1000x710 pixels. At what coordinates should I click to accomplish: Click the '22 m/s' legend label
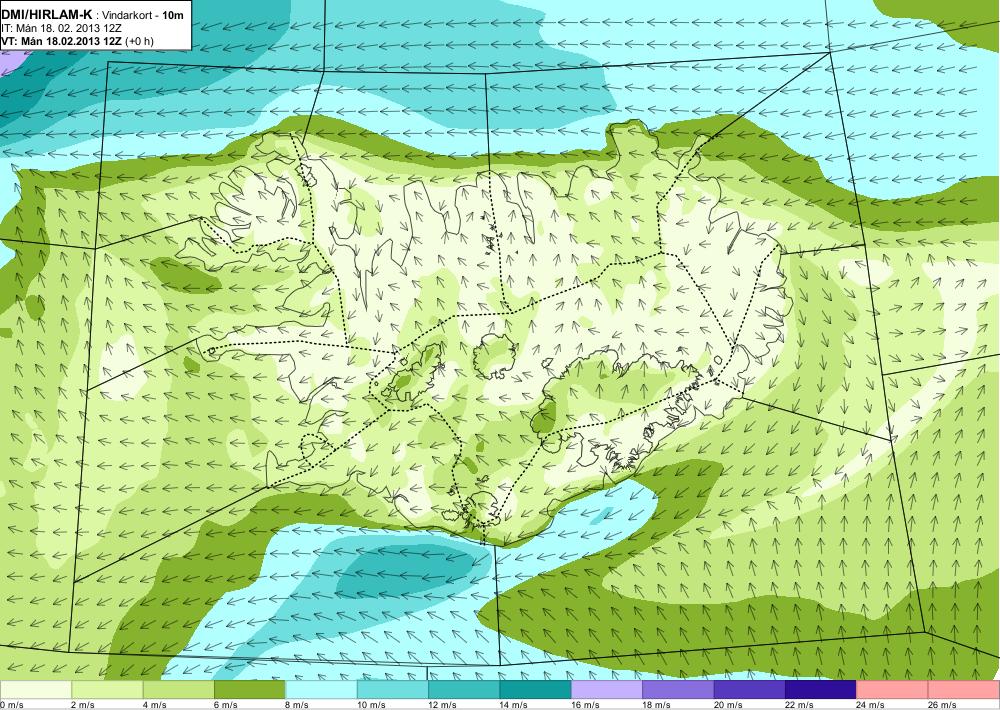coord(800,705)
